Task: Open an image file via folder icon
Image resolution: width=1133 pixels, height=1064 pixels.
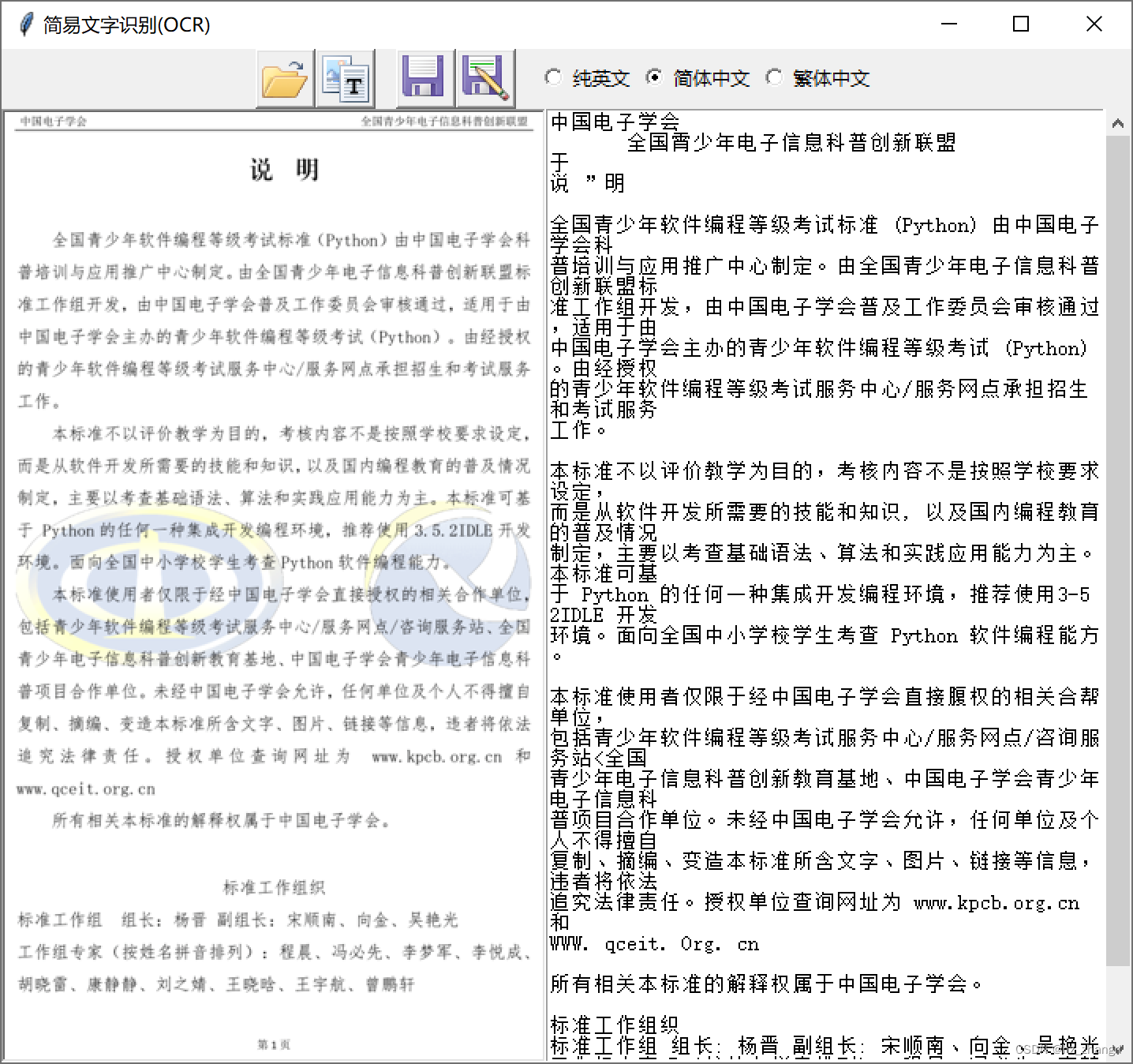Action: (285, 78)
